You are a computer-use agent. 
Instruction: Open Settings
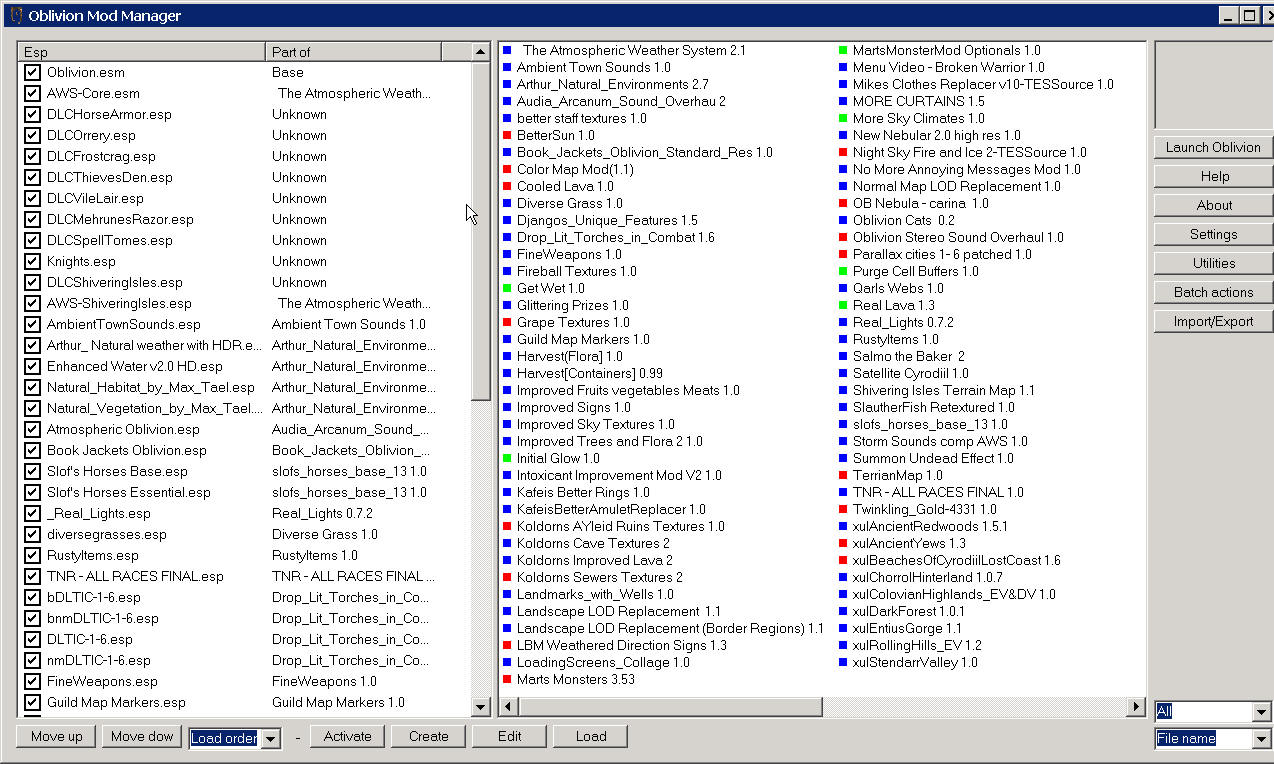pos(1213,234)
